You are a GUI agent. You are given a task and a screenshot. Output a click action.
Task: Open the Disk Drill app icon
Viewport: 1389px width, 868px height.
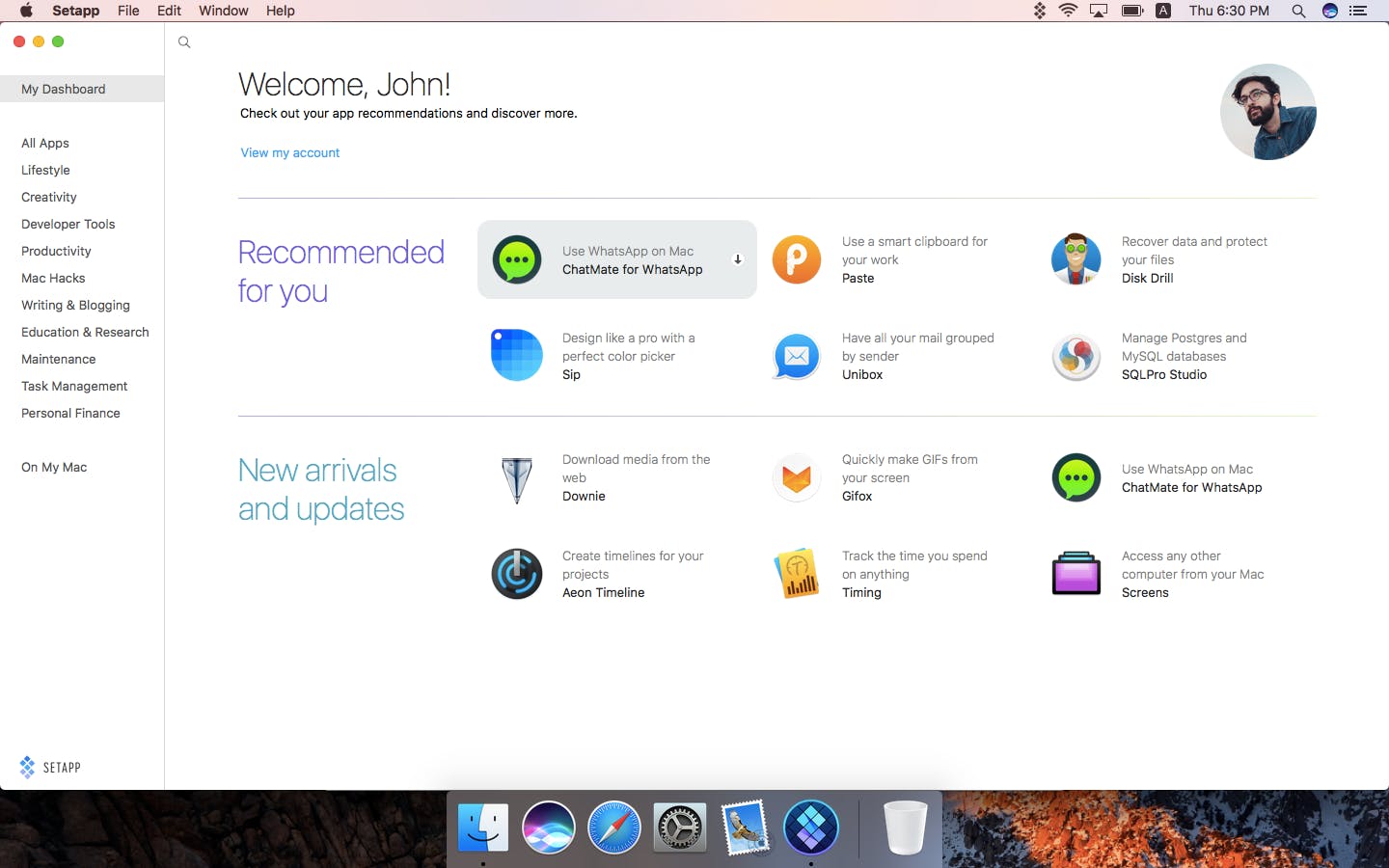(x=1076, y=259)
